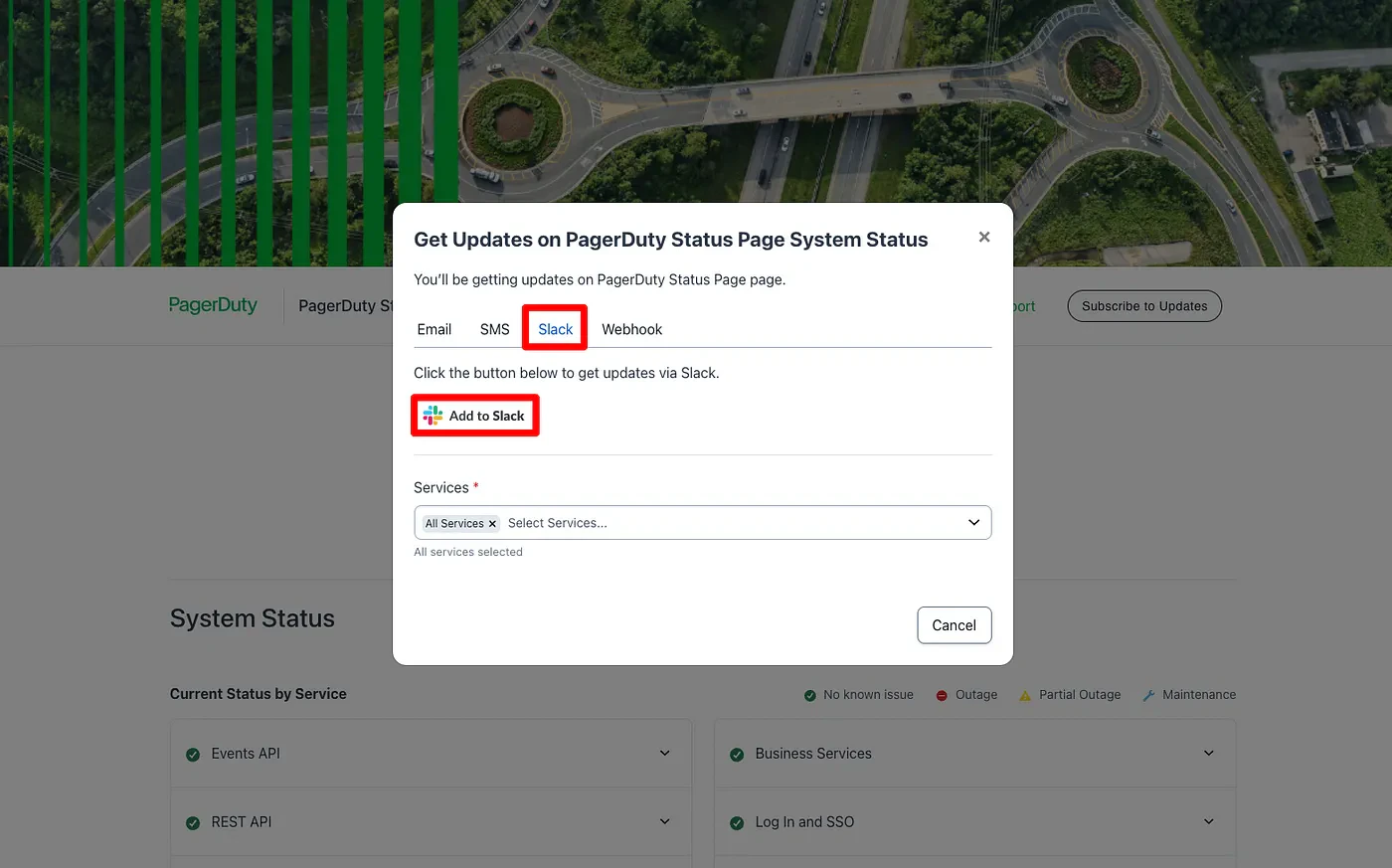Select the Slack tab
This screenshot has height=868, width=1392.
(x=556, y=329)
